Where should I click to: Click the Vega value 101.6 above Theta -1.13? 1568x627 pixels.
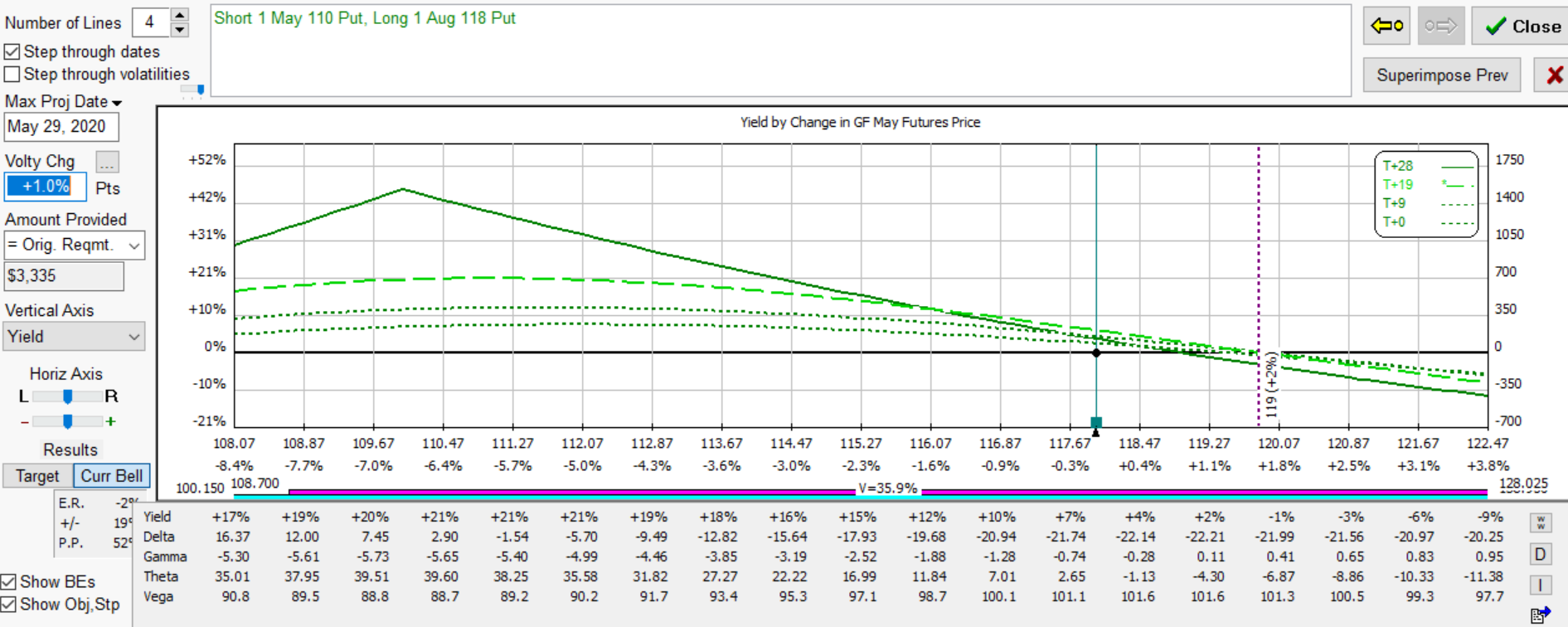(x=1138, y=596)
